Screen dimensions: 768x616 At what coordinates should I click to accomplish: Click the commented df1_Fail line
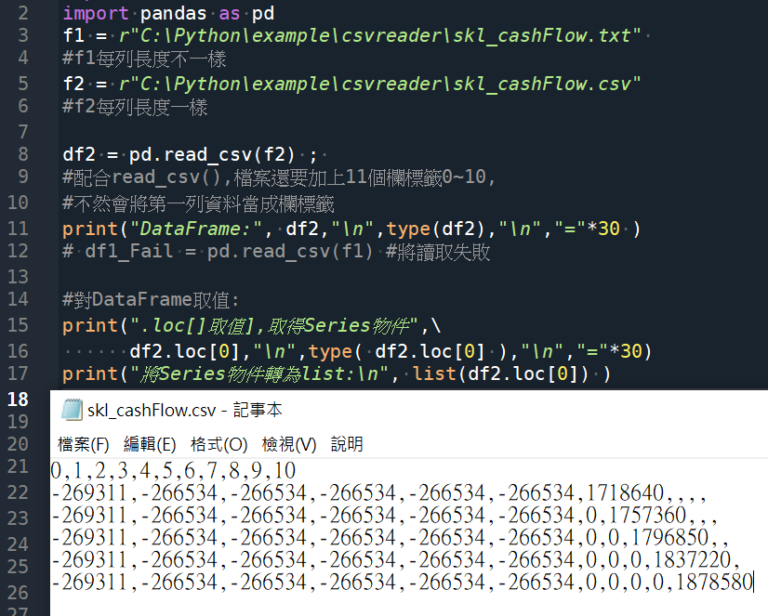(276, 252)
